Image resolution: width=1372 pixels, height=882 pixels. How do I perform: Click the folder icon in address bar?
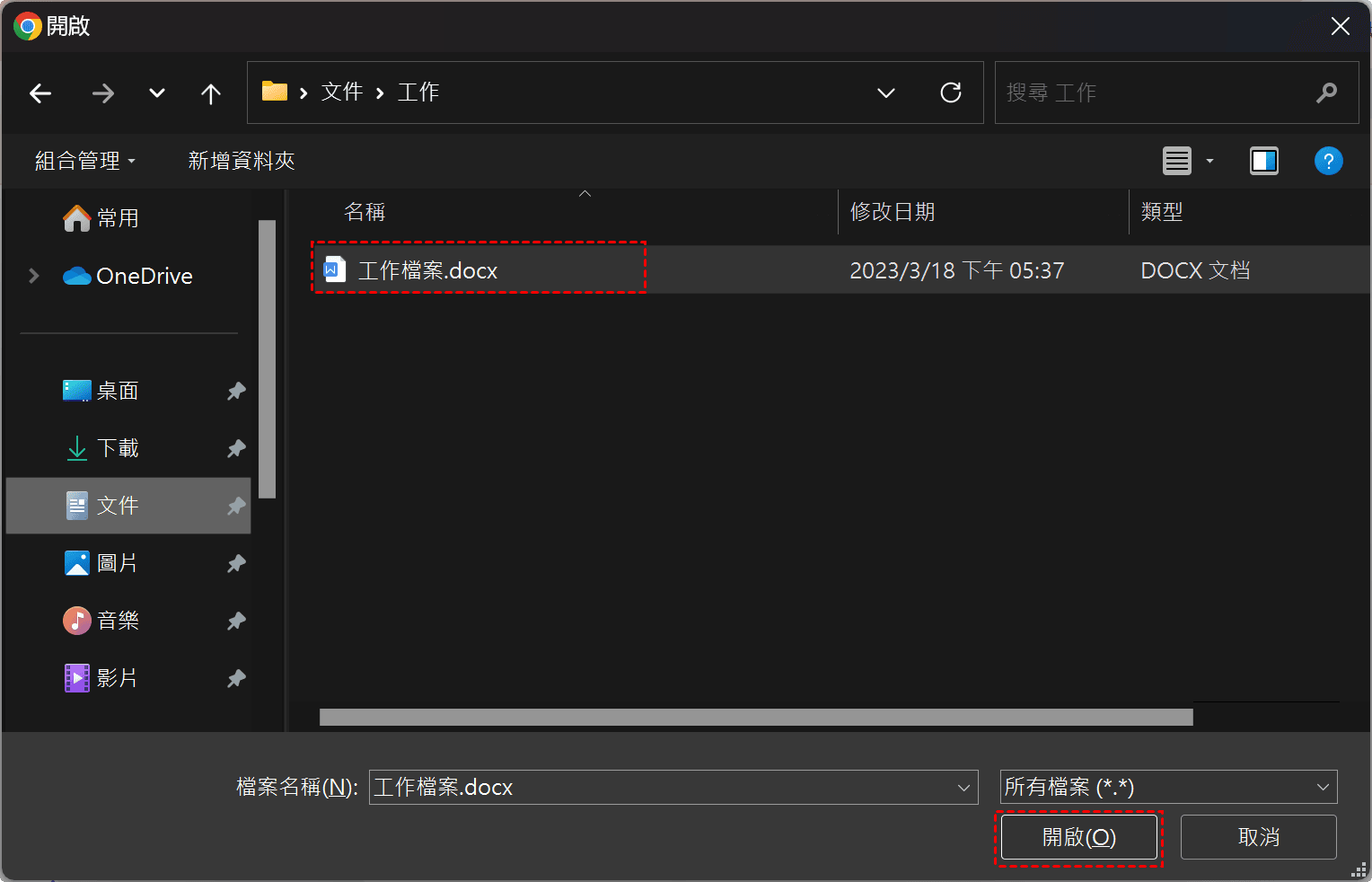(x=274, y=92)
